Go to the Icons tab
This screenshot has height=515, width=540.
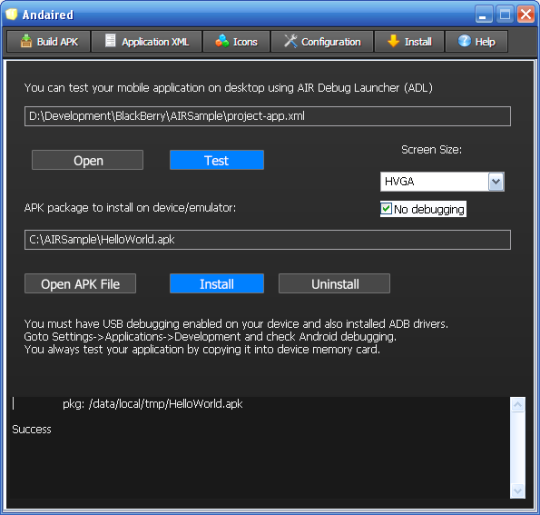pos(236,41)
